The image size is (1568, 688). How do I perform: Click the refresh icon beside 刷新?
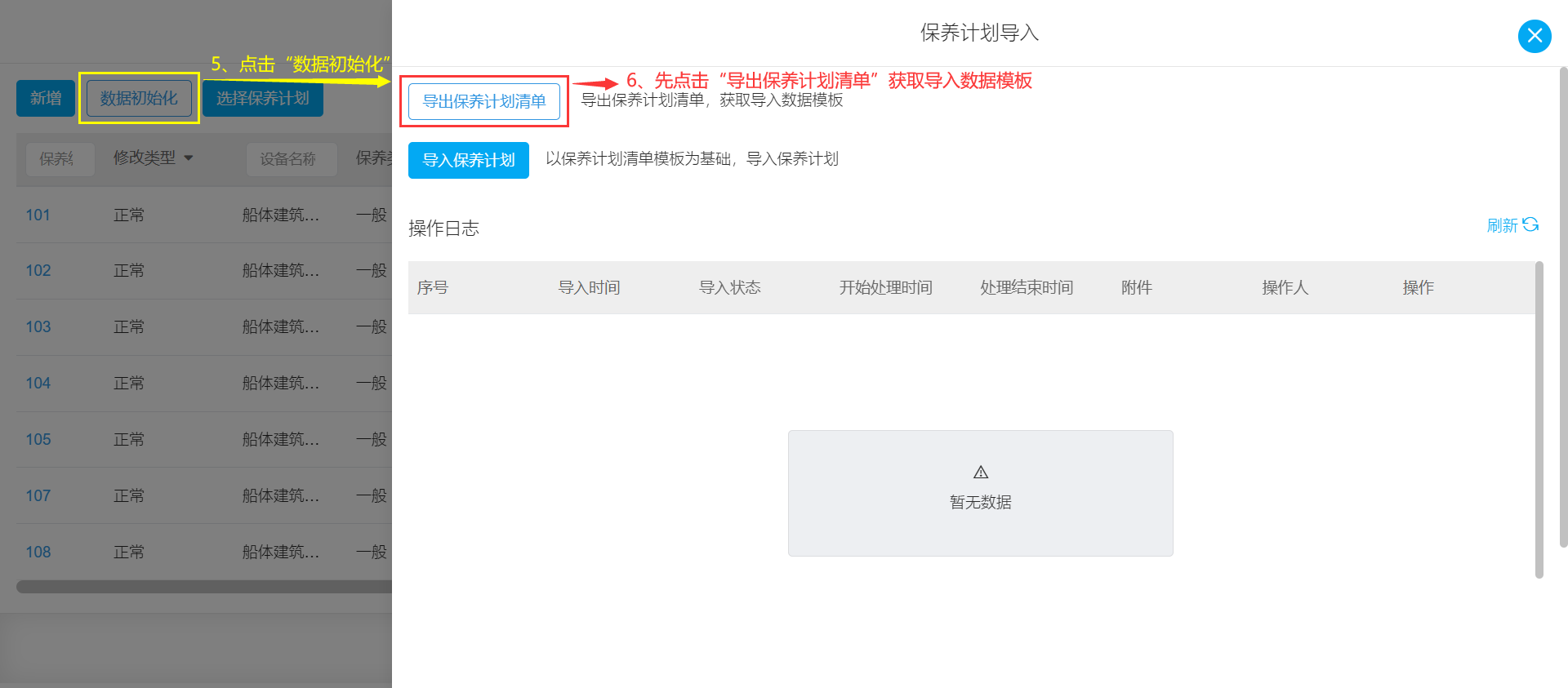[x=1530, y=224]
